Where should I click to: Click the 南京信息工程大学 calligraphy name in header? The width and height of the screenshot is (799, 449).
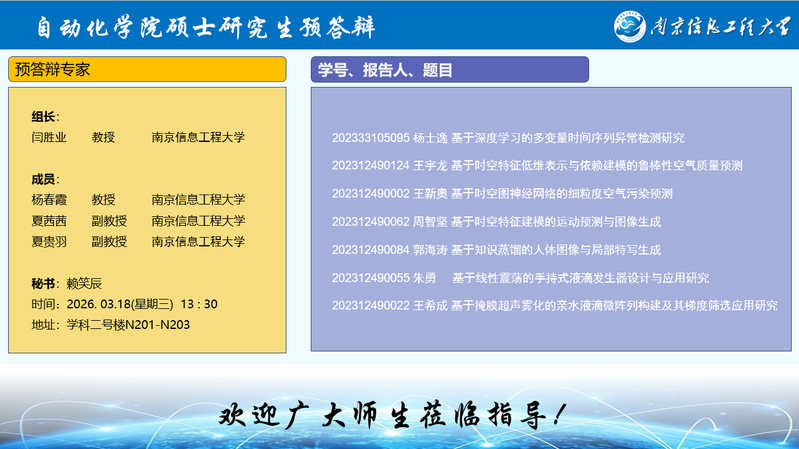[716, 25]
